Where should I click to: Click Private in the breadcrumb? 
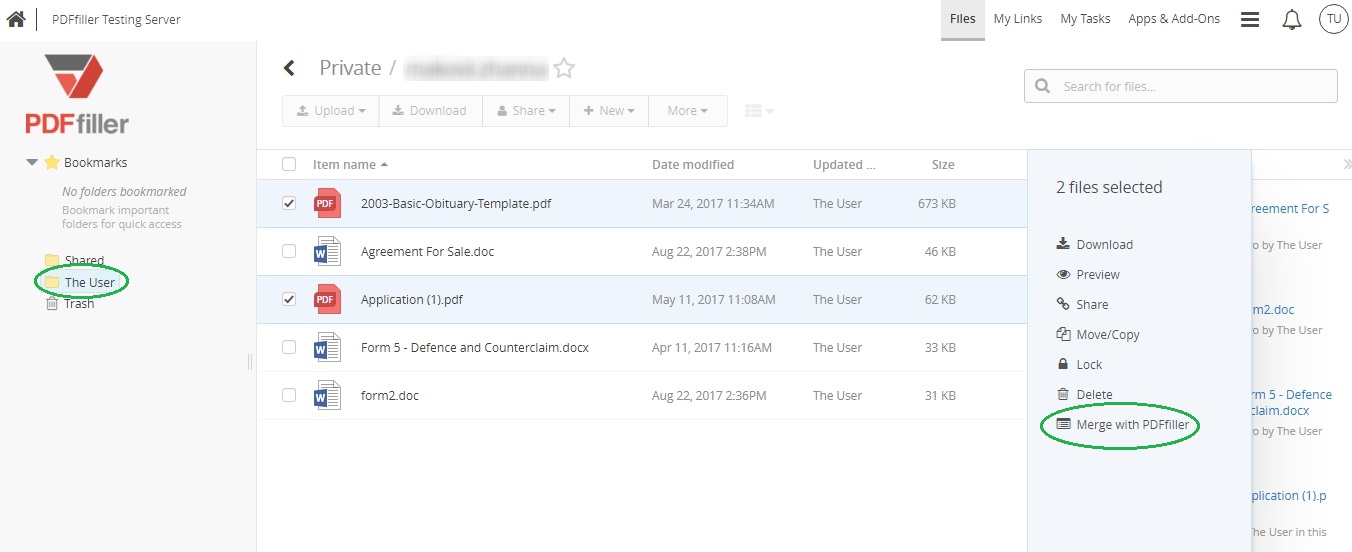click(x=350, y=68)
